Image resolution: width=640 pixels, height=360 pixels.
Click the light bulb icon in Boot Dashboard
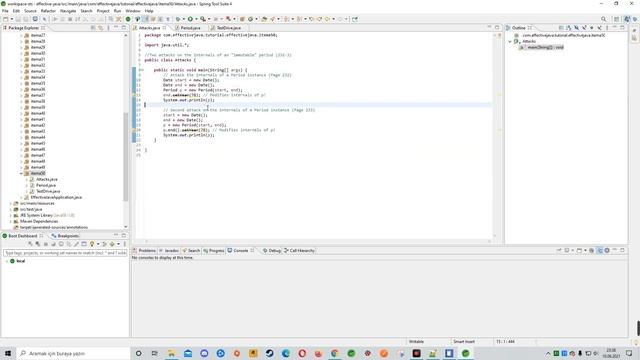tap(92, 244)
